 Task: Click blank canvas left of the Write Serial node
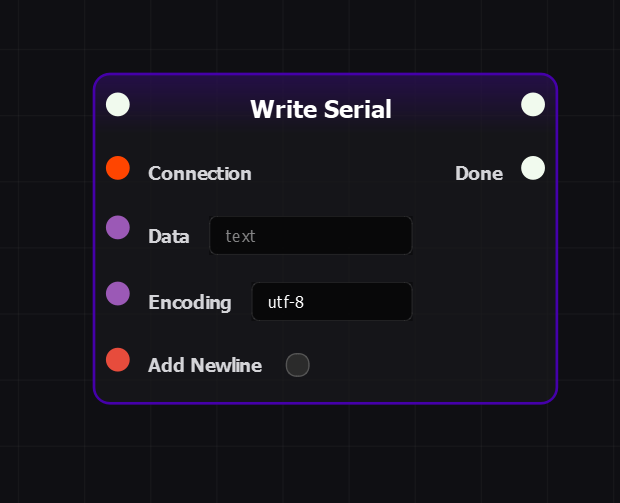45,240
